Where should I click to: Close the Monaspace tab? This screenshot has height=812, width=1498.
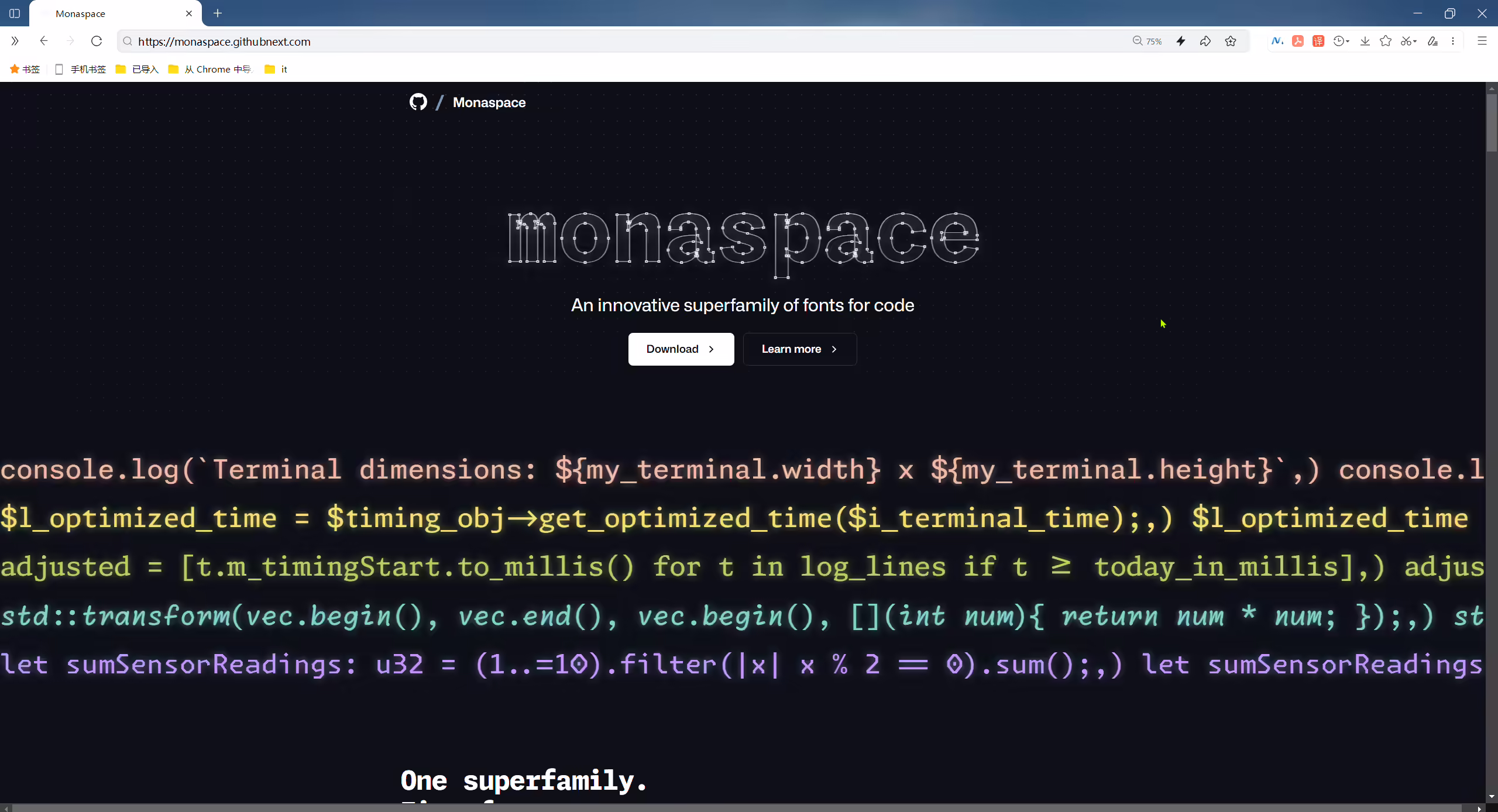tap(189, 13)
